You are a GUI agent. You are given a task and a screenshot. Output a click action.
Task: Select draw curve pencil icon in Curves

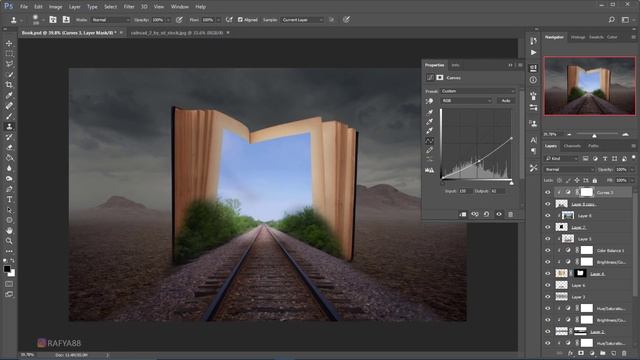429,150
